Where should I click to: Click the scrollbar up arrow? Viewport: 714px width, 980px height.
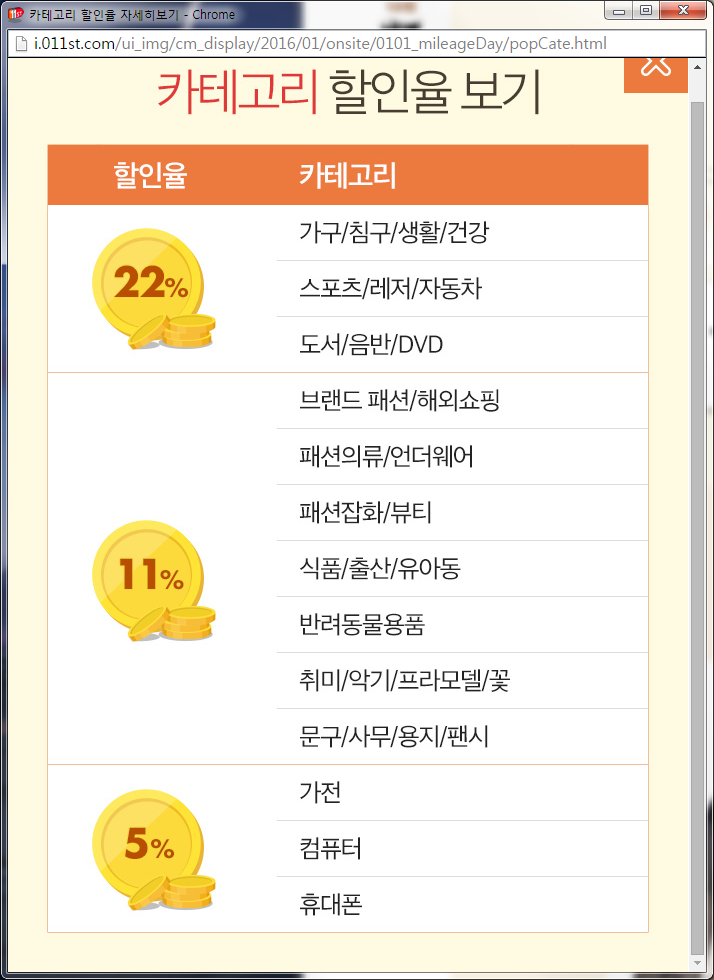698,68
